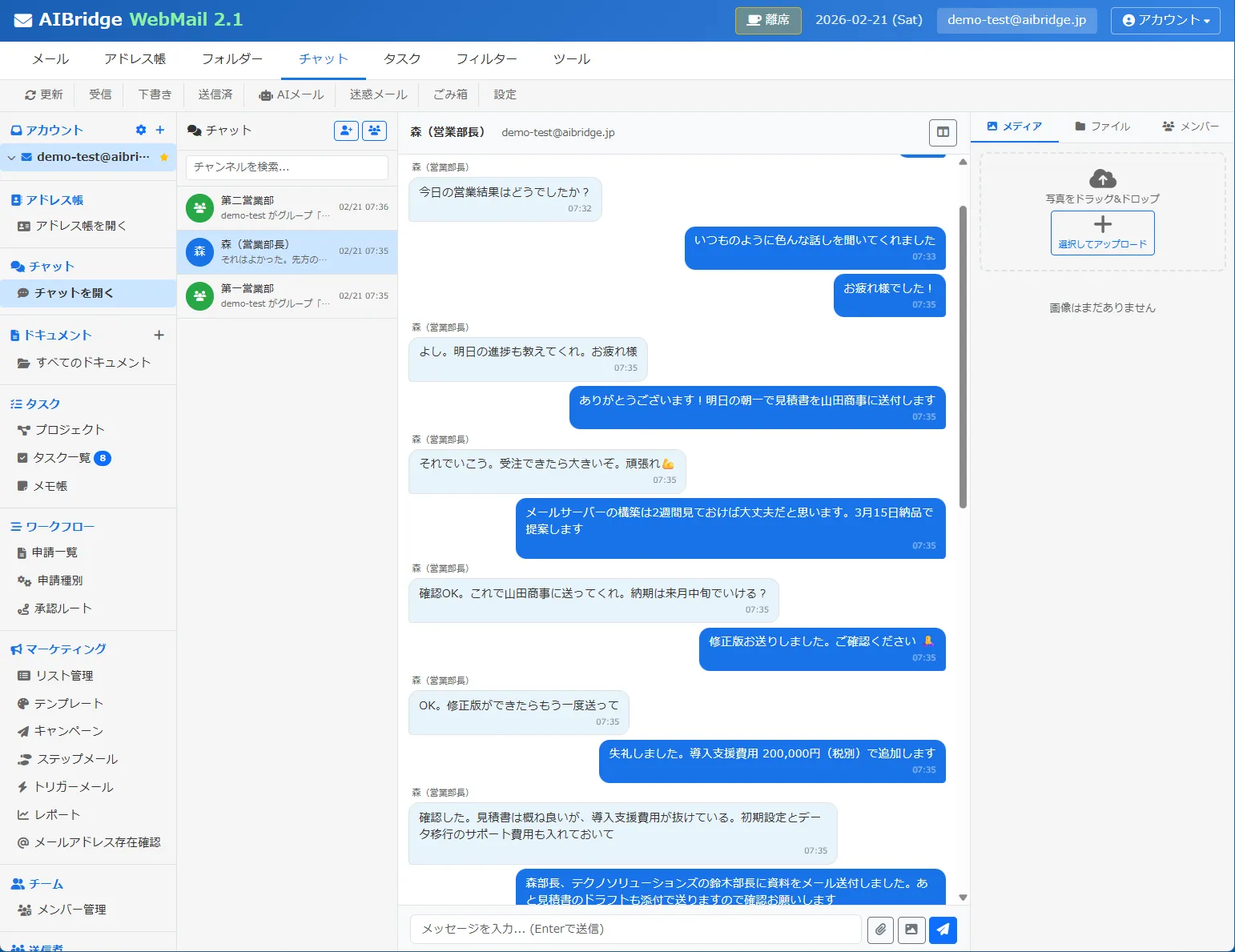Open AIメール from the toolbar
The width and height of the screenshot is (1235, 952).
[291, 94]
